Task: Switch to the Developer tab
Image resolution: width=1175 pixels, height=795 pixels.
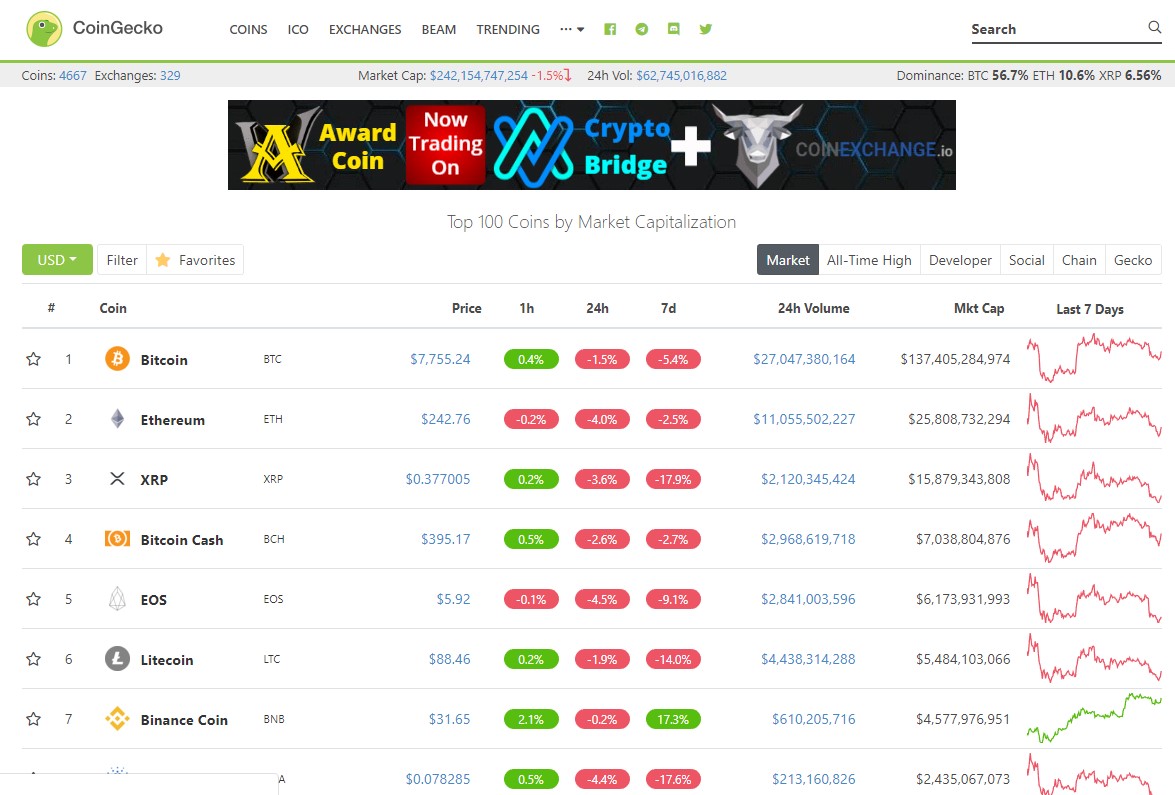Action: (x=960, y=259)
